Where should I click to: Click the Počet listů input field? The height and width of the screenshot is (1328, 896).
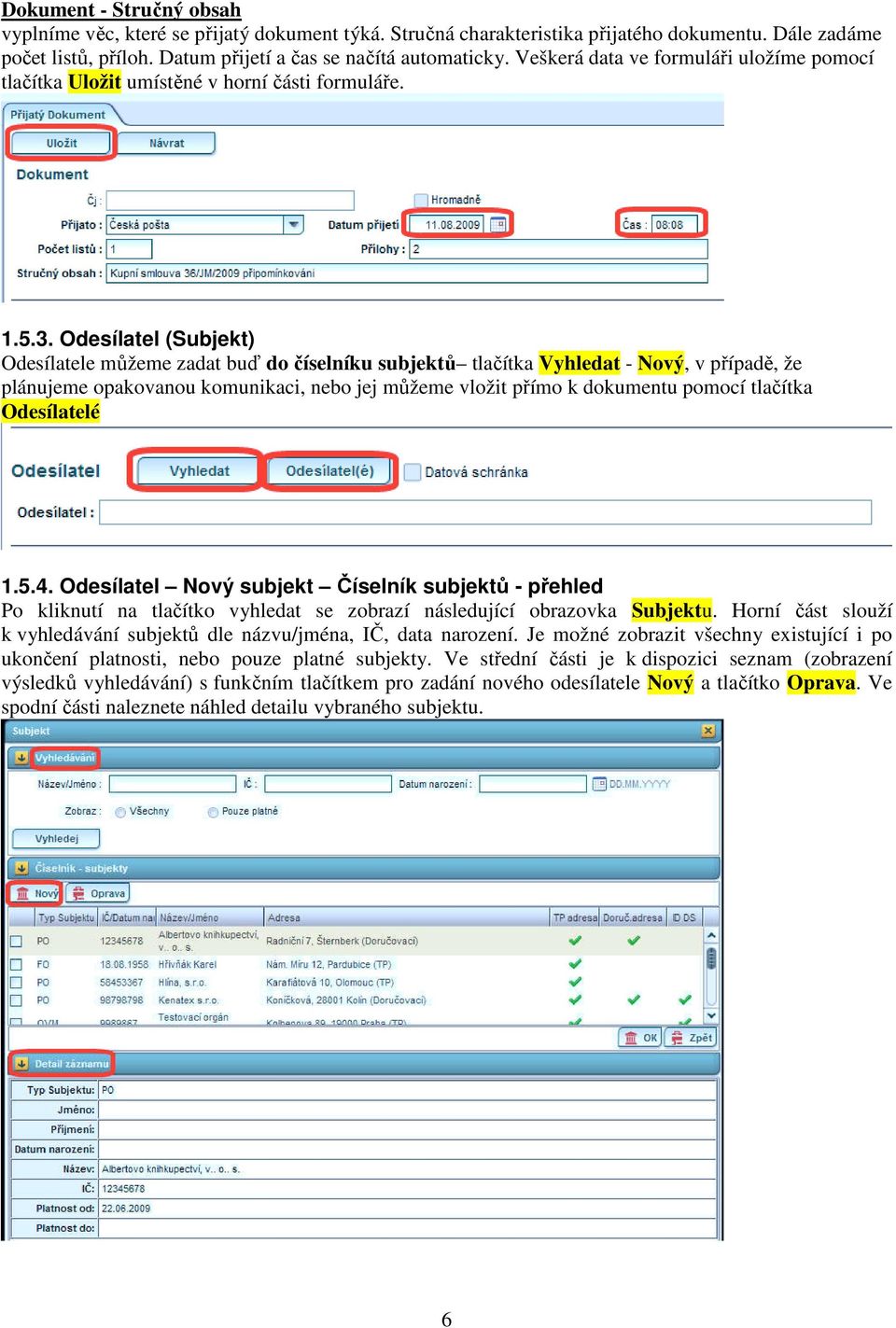[x=129, y=249]
